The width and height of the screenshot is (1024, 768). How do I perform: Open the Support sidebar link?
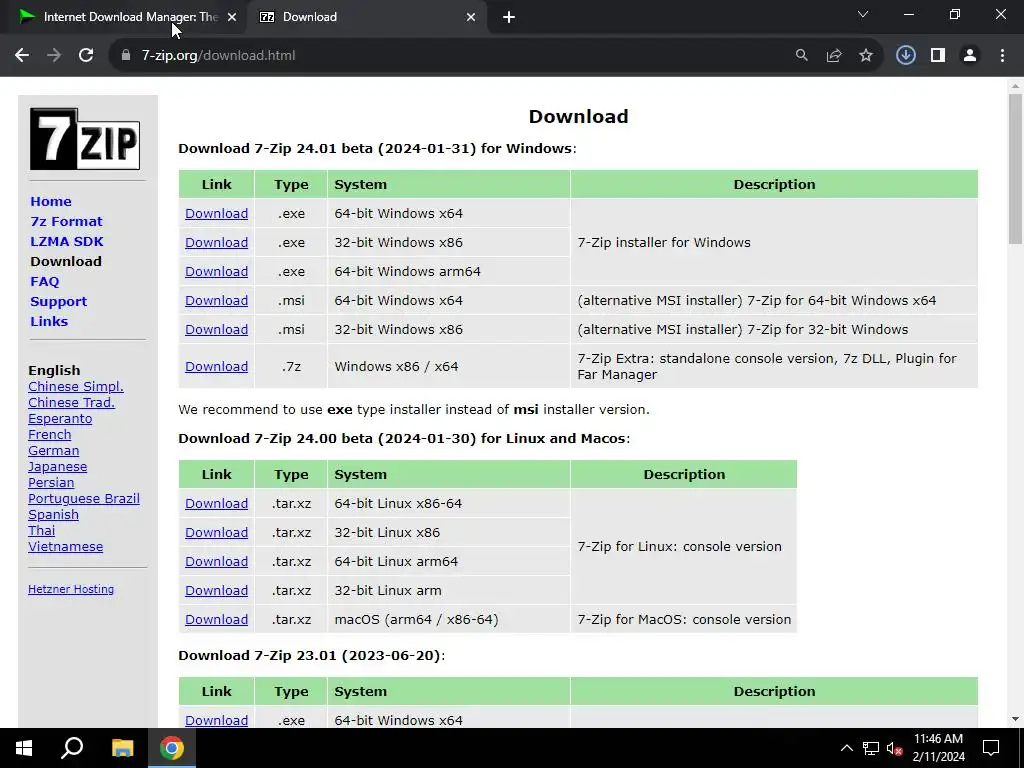pyautogui.click(x=58, y=302)
